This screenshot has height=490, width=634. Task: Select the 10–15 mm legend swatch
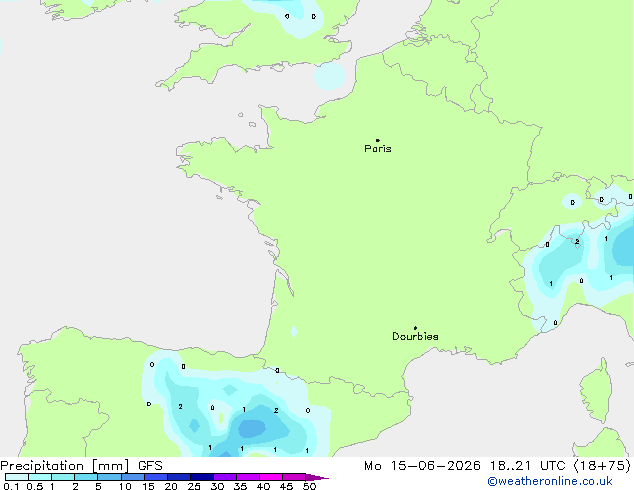click(x=133, y=477)
